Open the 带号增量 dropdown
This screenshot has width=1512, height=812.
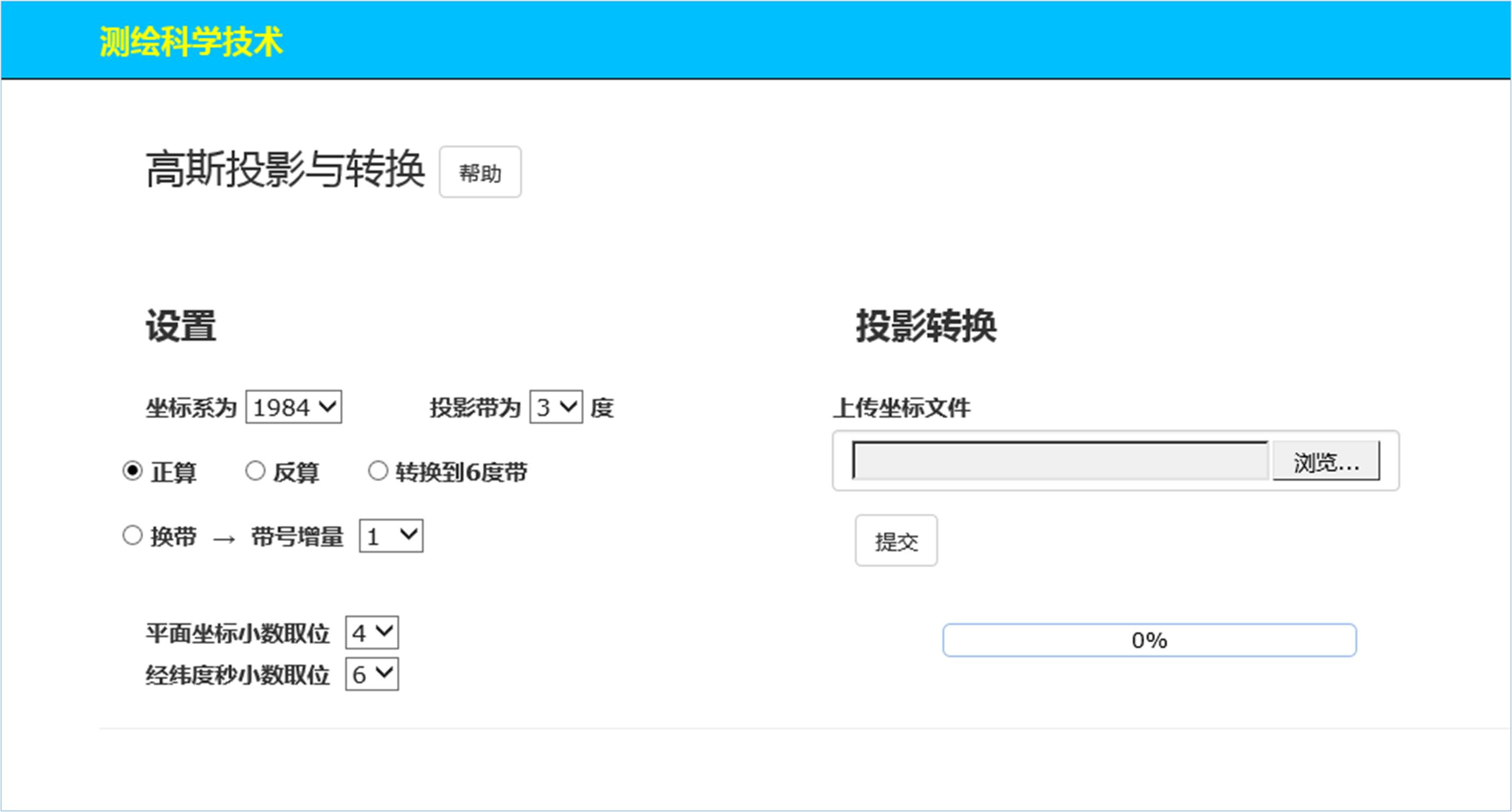click(391, 536)
